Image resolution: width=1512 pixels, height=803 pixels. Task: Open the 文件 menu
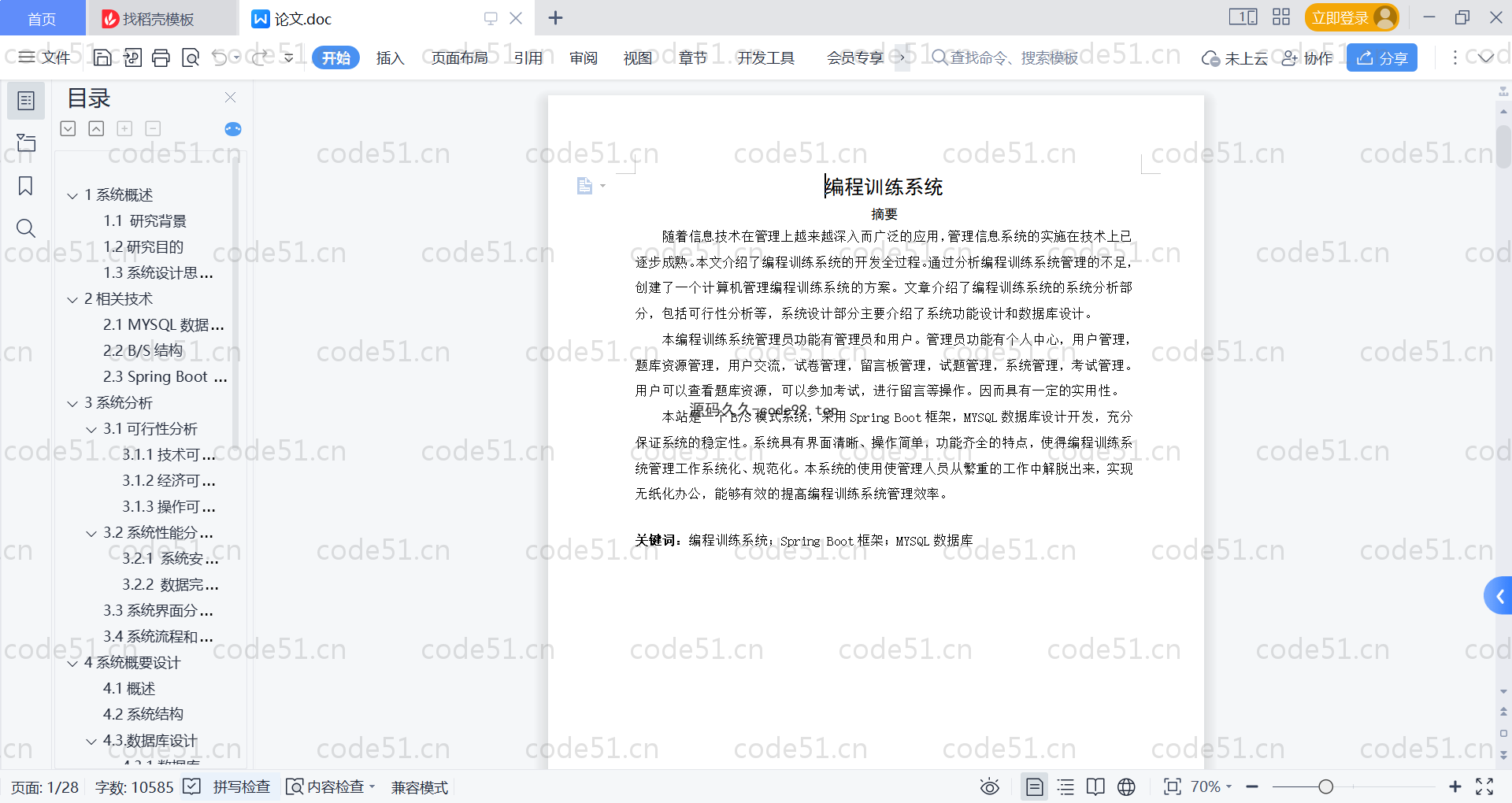tap(45, 57)
